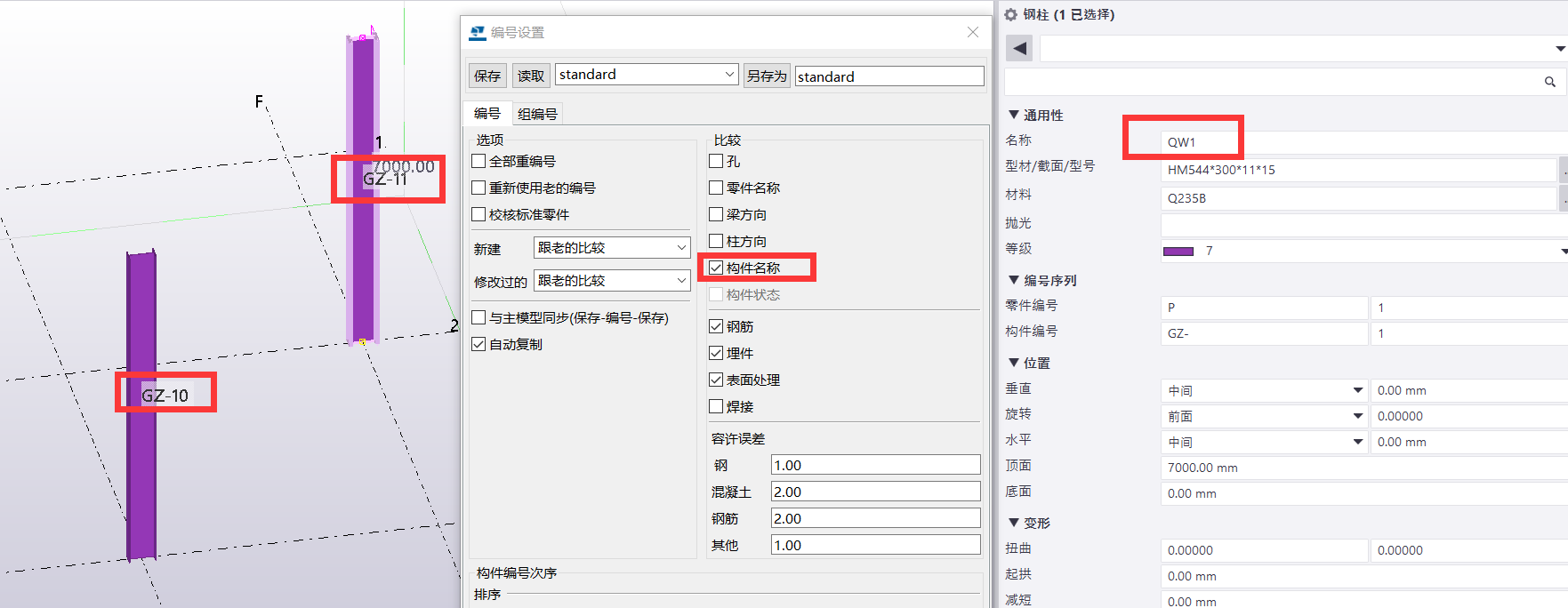1568x608 pixels.
Task: Open the 旋转 position dropdown
Action: 1358,416
